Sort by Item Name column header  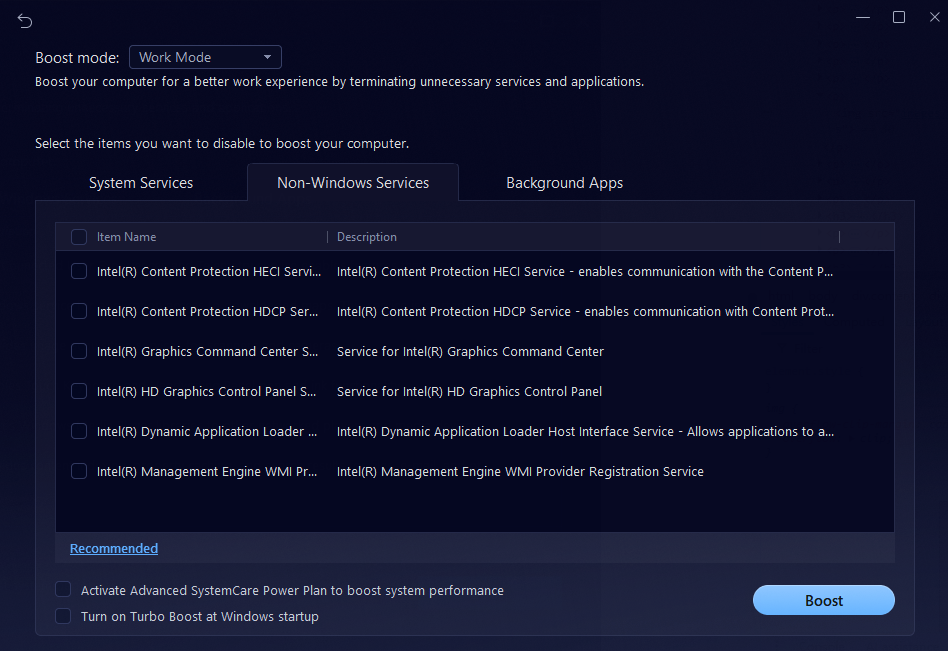[x=127, y=237]
